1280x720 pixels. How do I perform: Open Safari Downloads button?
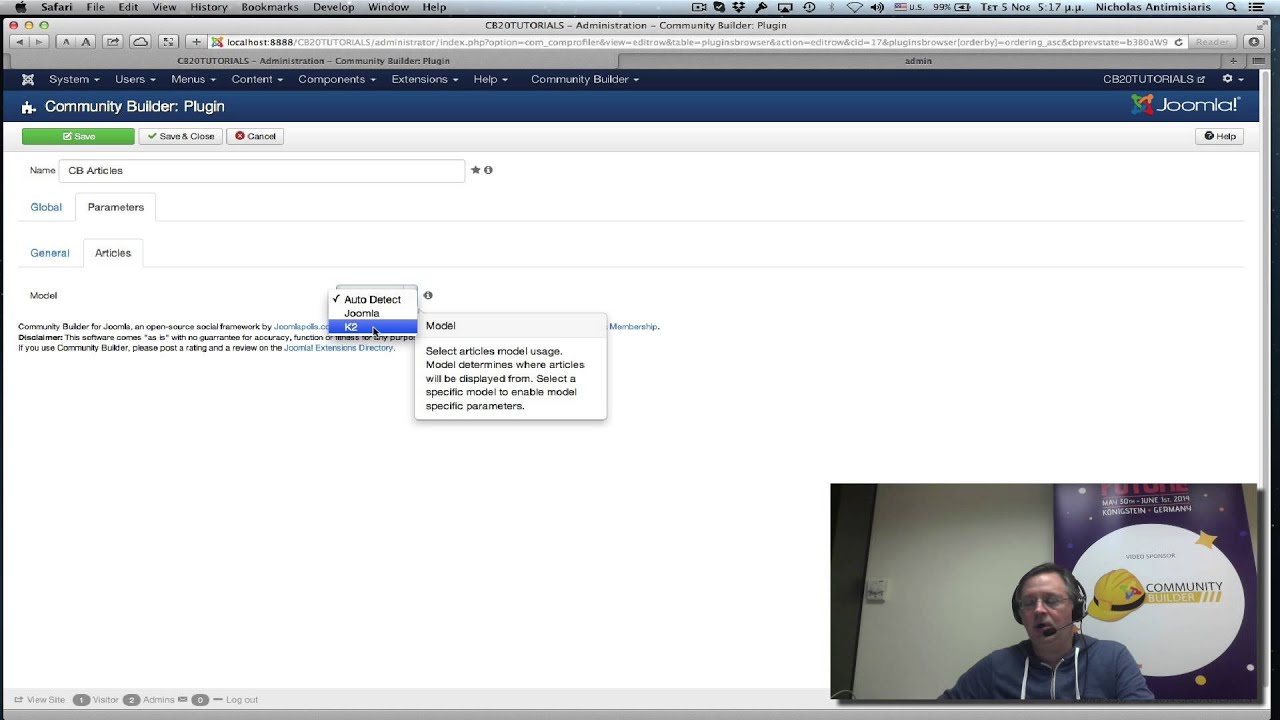[1255, 42]
